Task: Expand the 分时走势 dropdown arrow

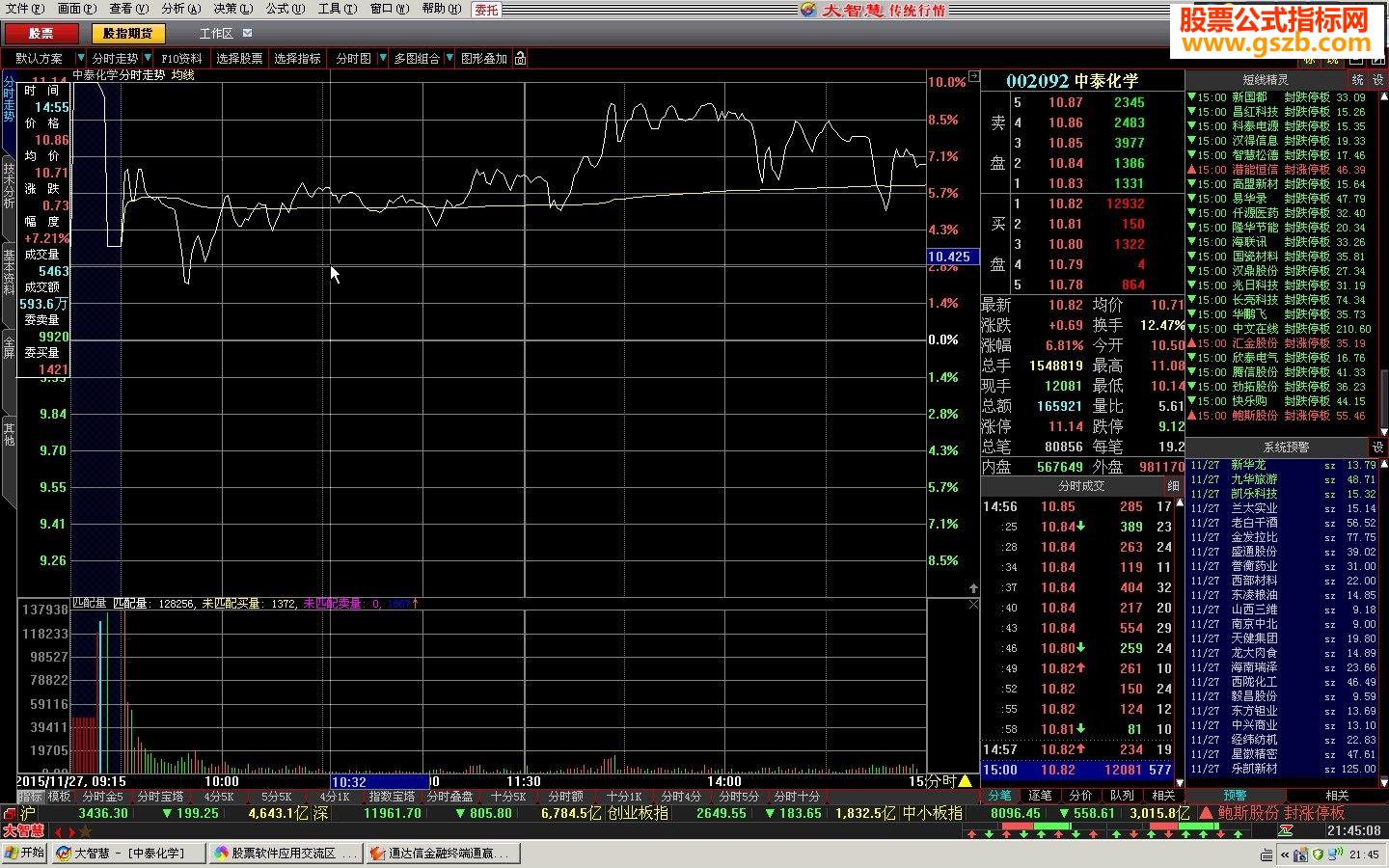Action: 148,59
